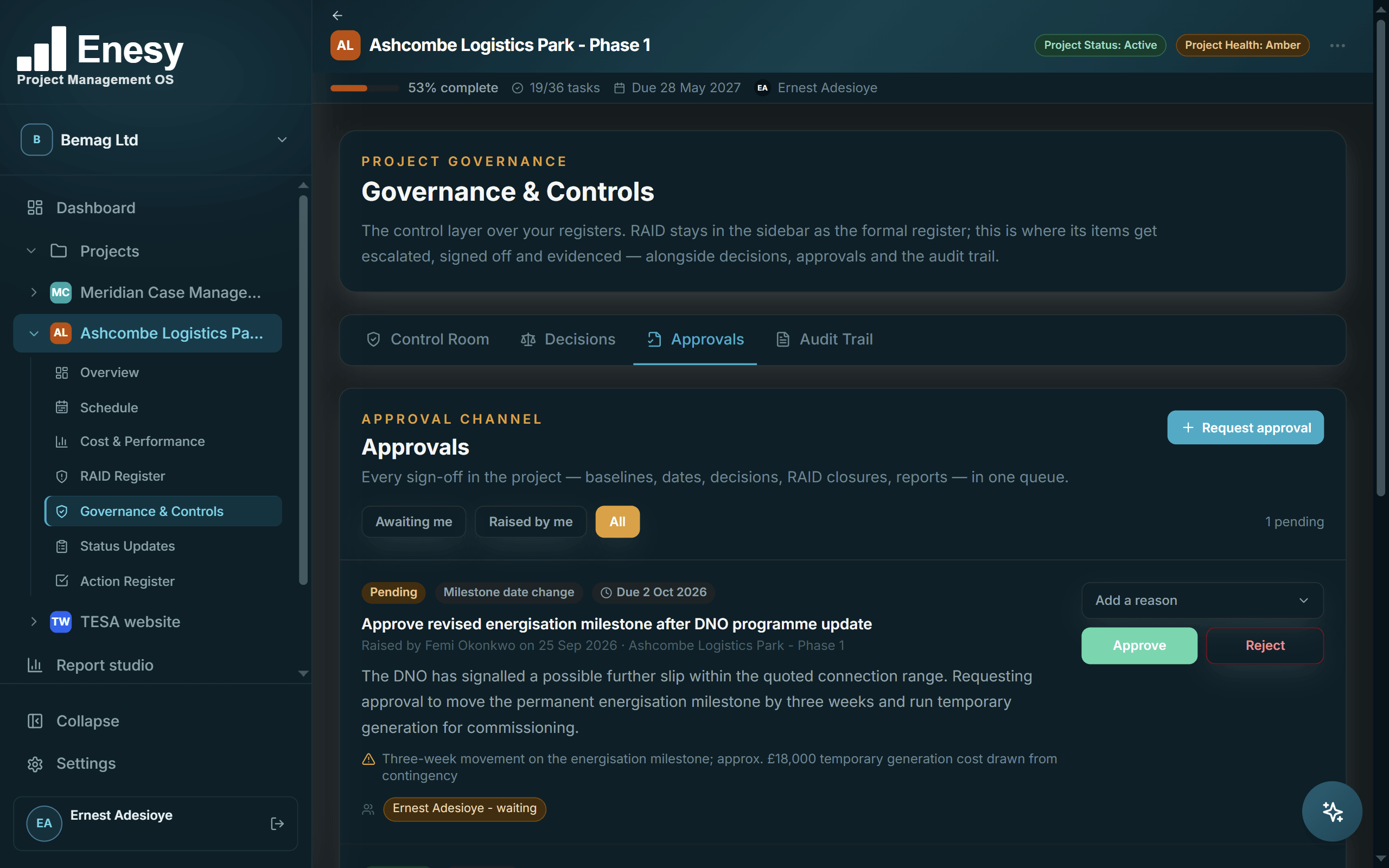Click the Milestone date change tag

click(508, 592)
